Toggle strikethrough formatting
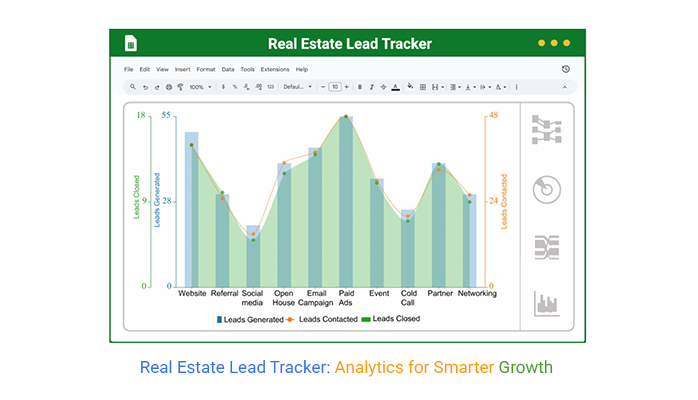Screen dimensions: 698x400 click(x=383, y=87)
